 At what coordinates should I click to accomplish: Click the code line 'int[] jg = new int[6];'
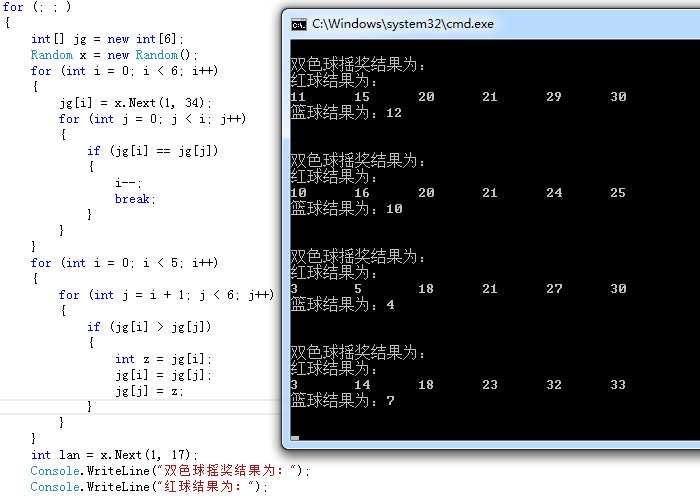tap(107, 39)
